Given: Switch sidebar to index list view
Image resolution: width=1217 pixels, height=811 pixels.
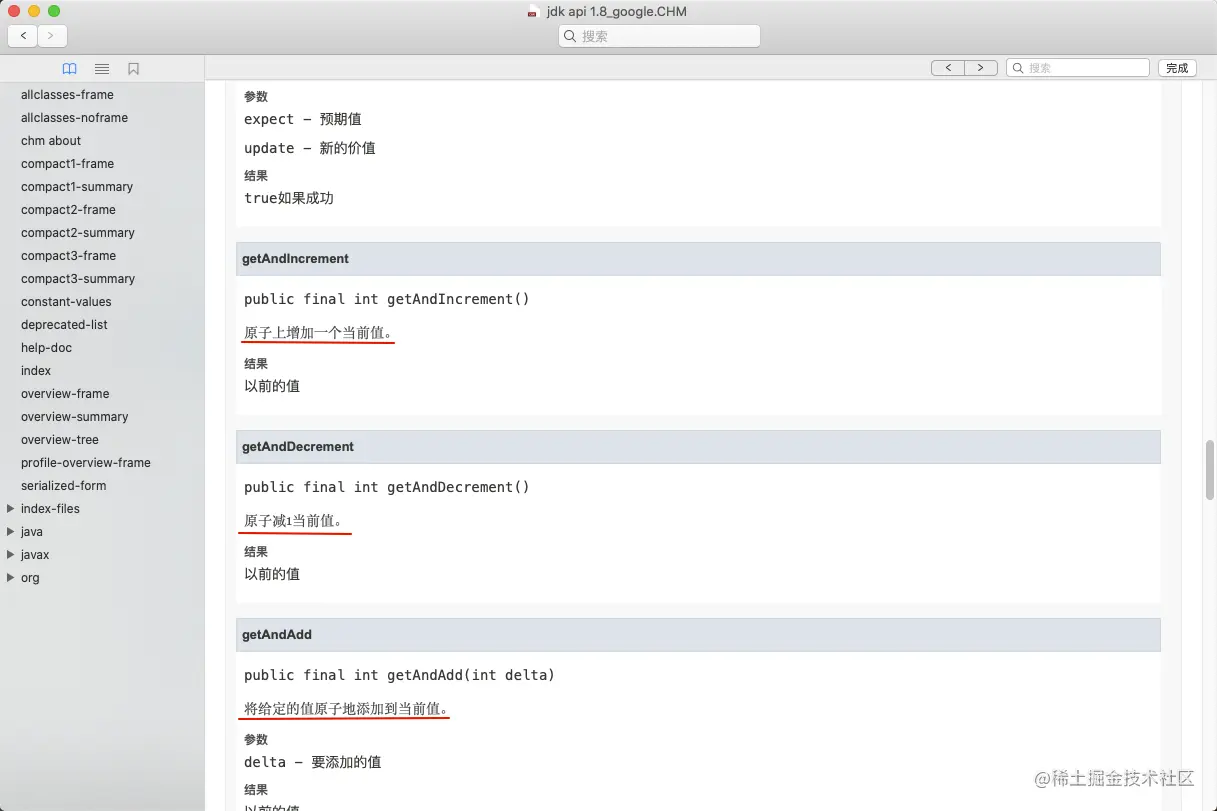Looking at the screenshot, I should [102, 69].
